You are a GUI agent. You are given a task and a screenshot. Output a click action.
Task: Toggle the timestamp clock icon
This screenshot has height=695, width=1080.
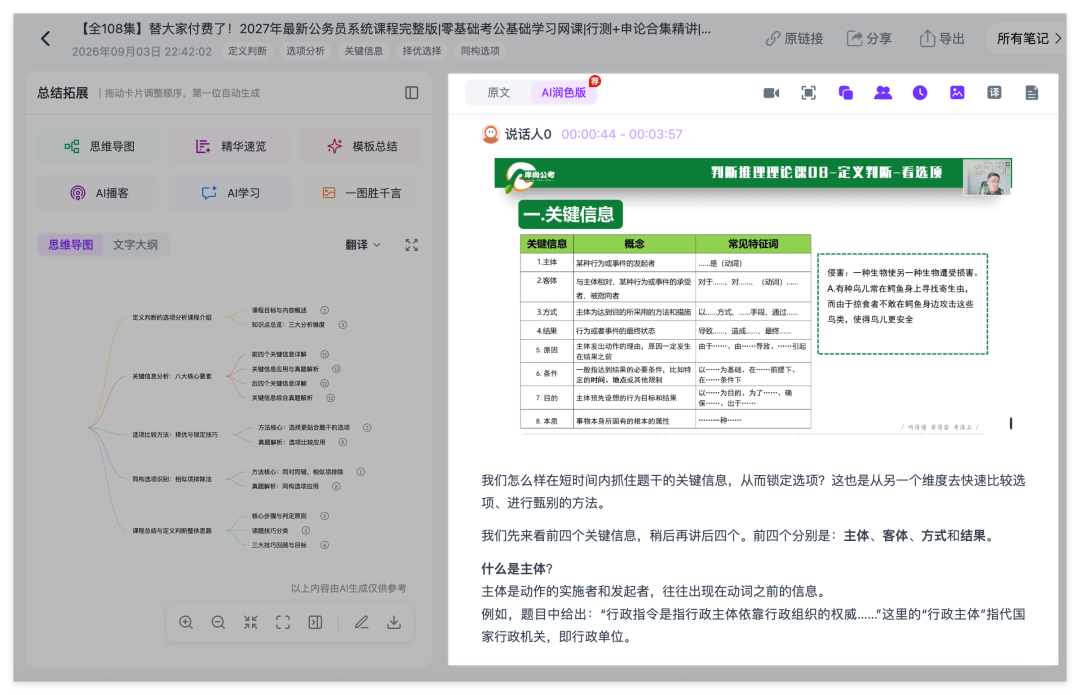(920, 93)
